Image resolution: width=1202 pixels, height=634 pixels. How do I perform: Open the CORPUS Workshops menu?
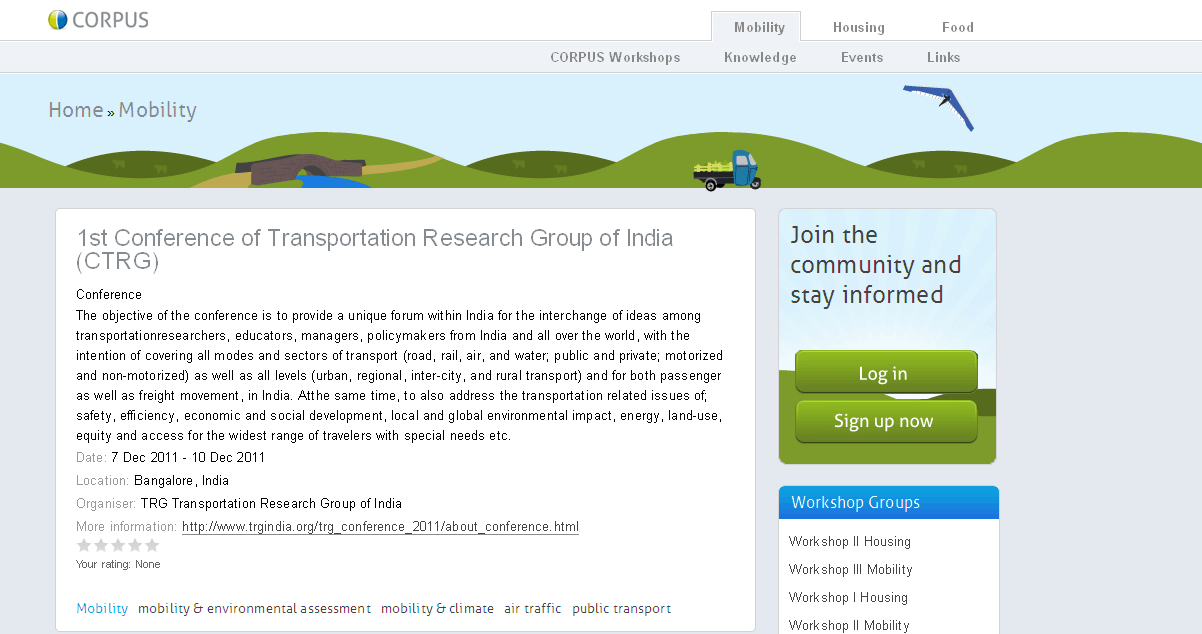(615, 57)
